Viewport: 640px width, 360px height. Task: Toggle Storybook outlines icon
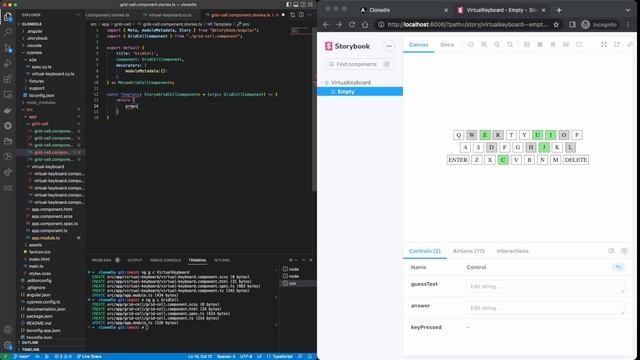[x=579, y=44]
